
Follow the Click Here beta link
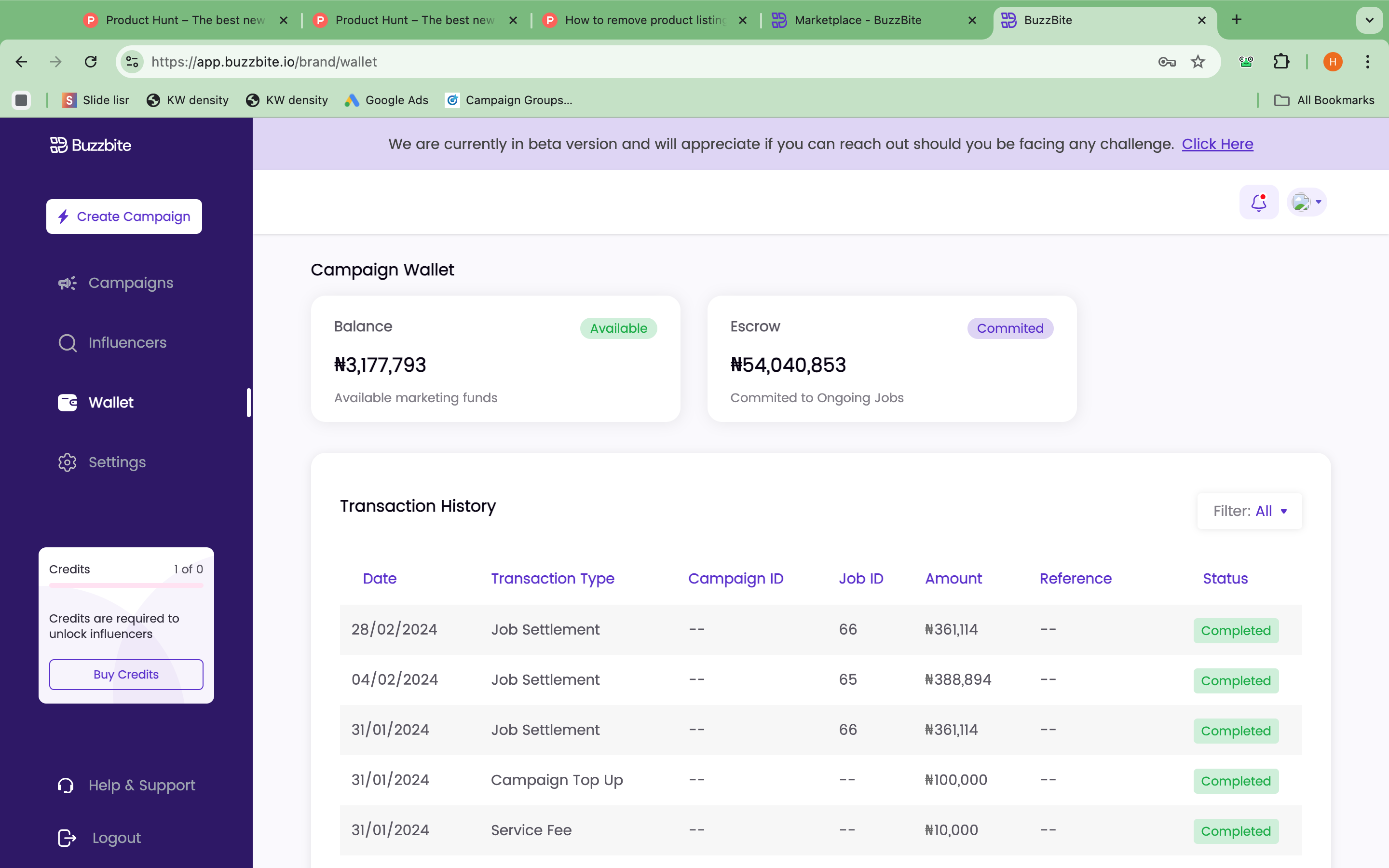tap(1217, 144)
